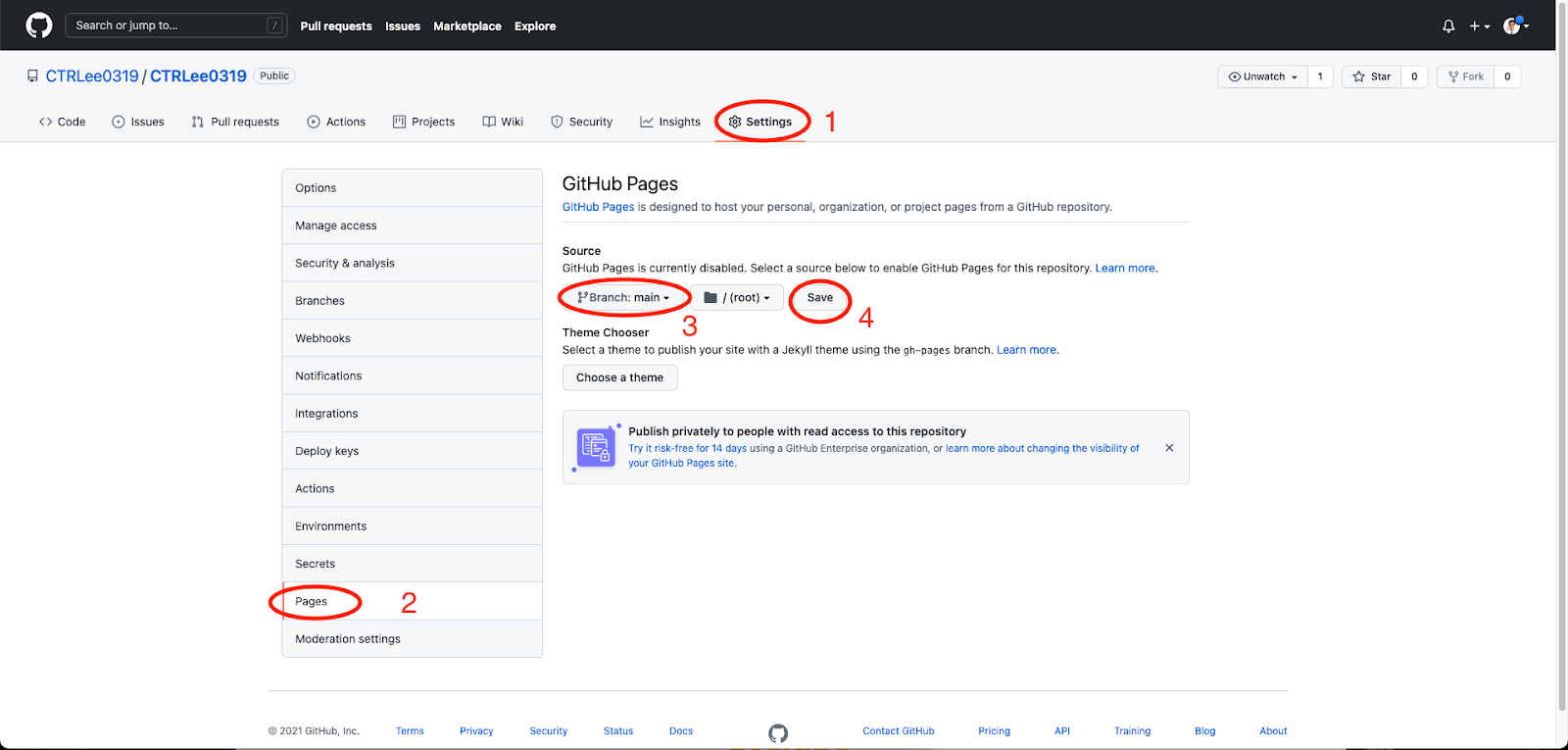Expand the Branch: main dropdown
This screenshot has height=750, width=1568.
[x=623, y=297]
